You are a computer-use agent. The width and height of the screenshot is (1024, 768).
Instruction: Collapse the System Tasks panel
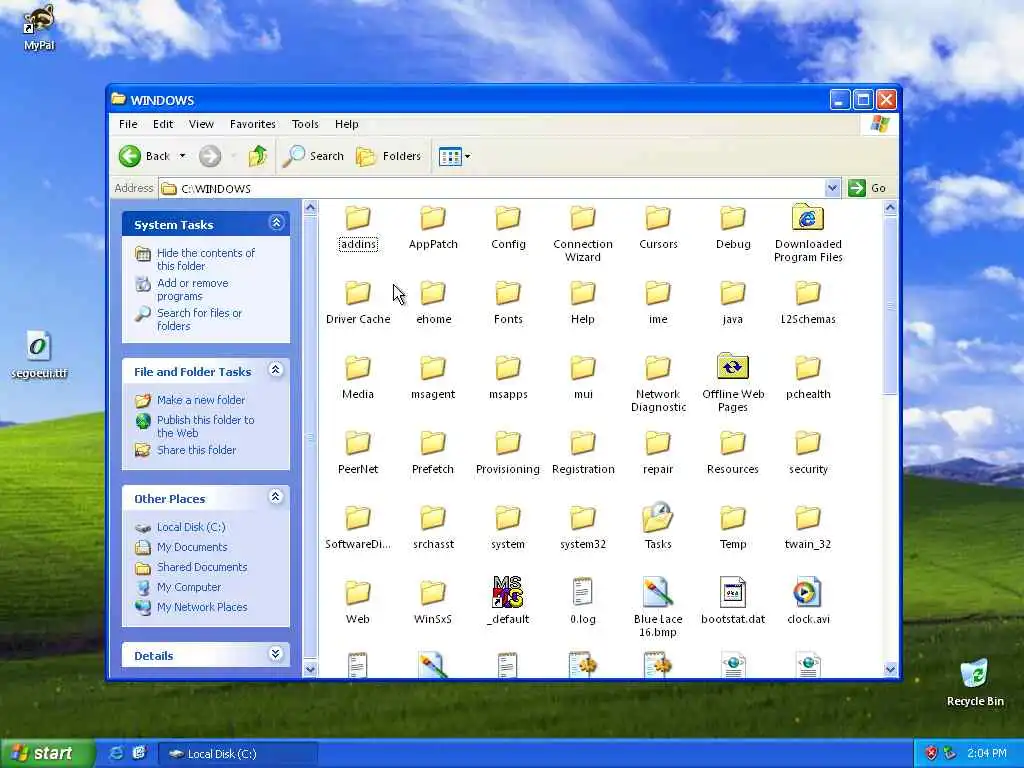[x=276, y=223]
